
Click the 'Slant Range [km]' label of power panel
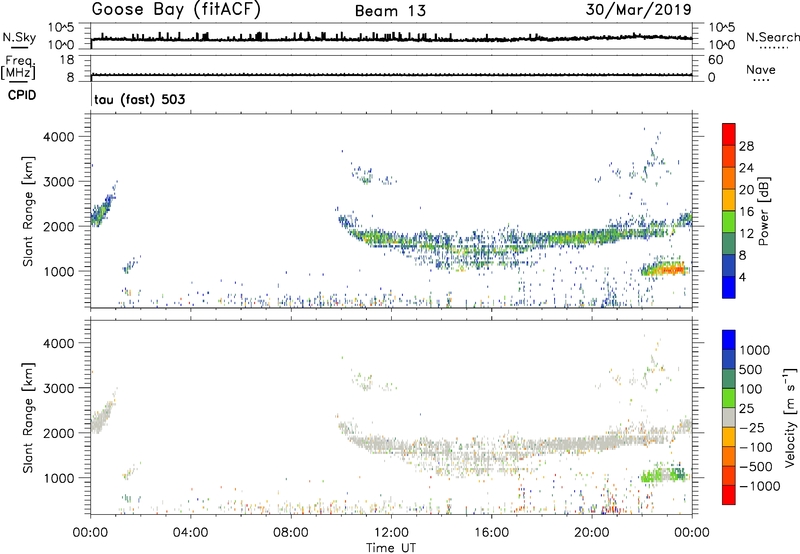pos(28,211)
